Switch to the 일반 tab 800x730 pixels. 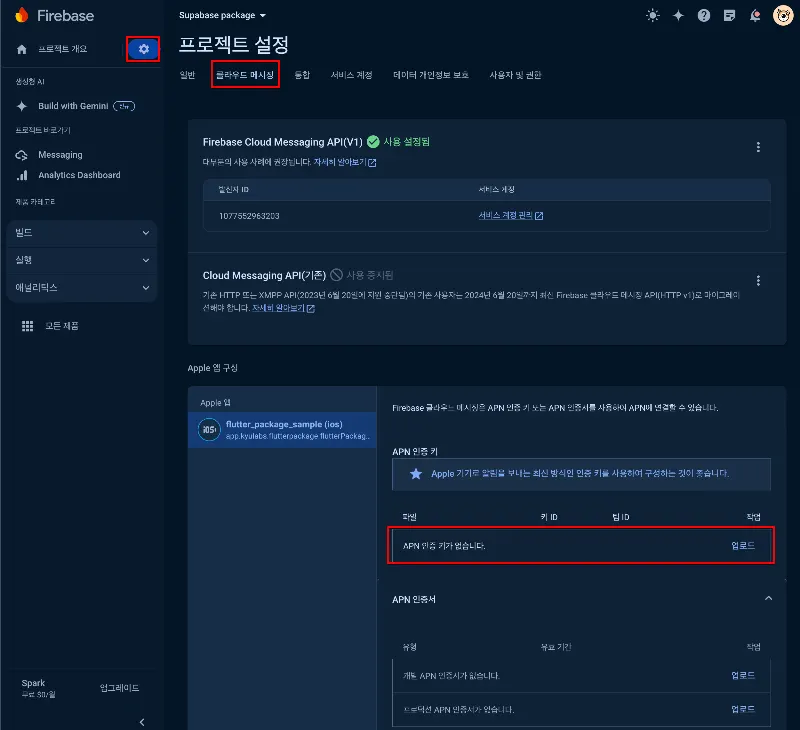point(187,75)
